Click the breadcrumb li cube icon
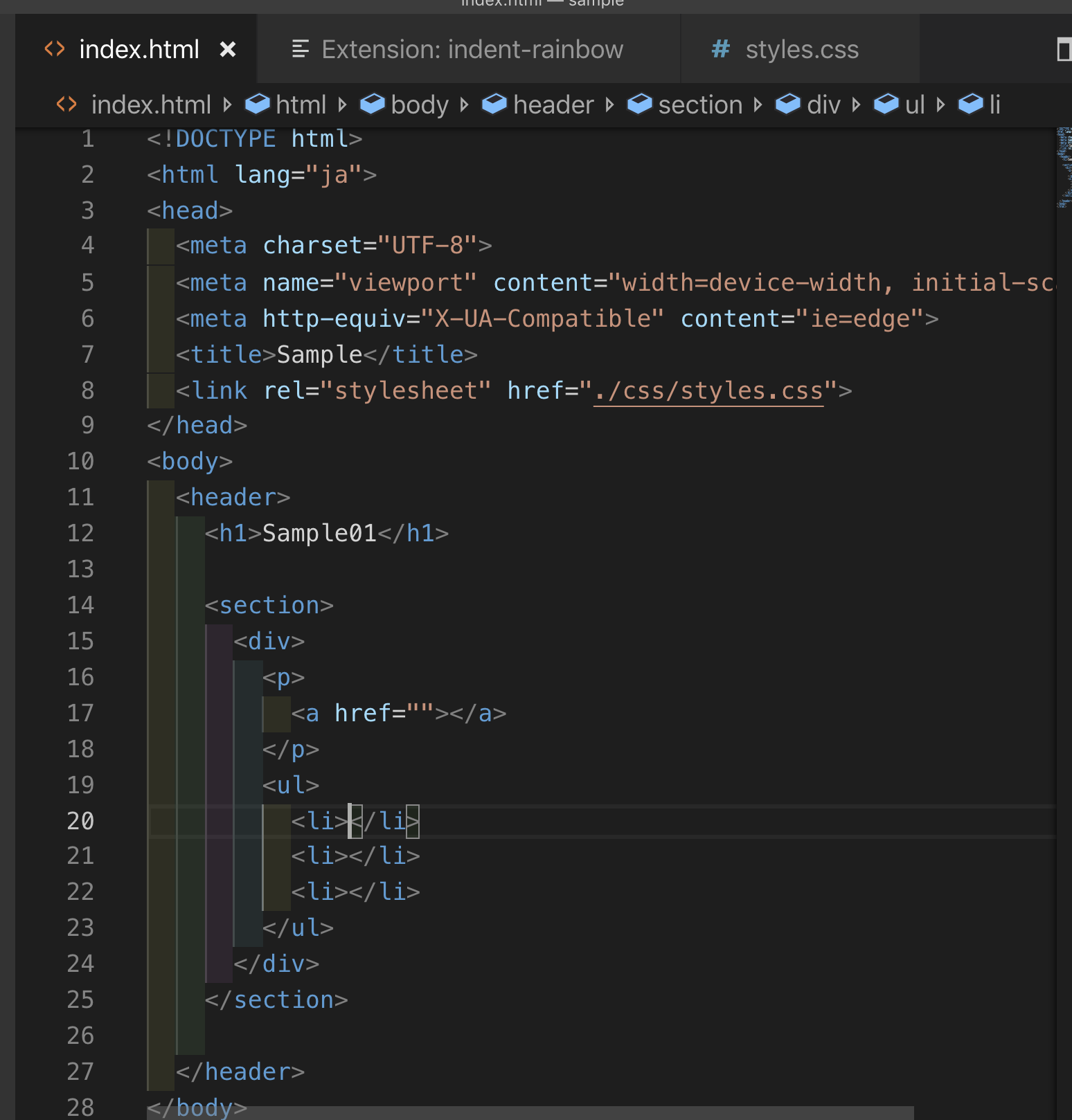 pos(971,104)
